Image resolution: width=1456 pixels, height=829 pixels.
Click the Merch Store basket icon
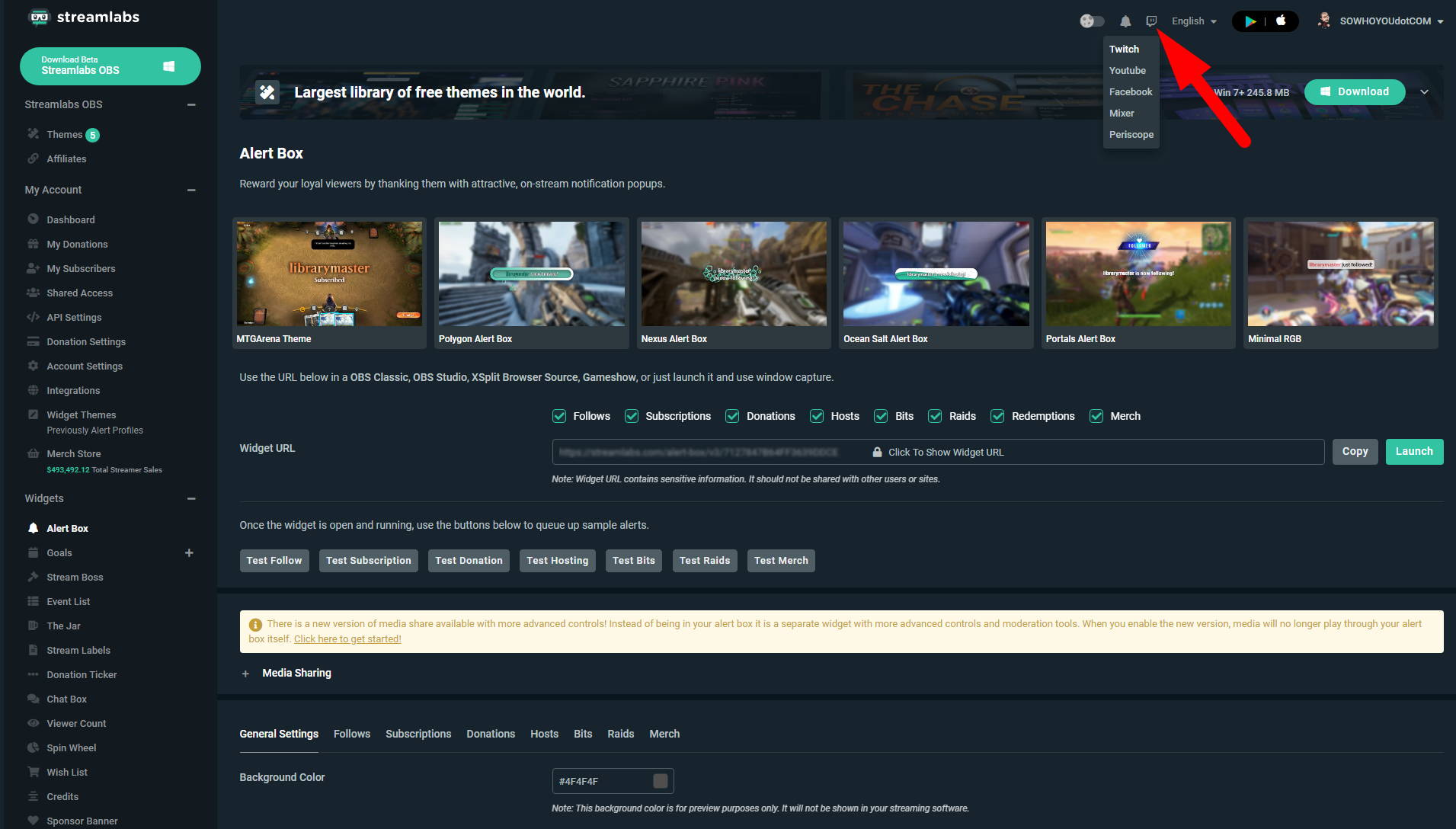click(33, 453)
